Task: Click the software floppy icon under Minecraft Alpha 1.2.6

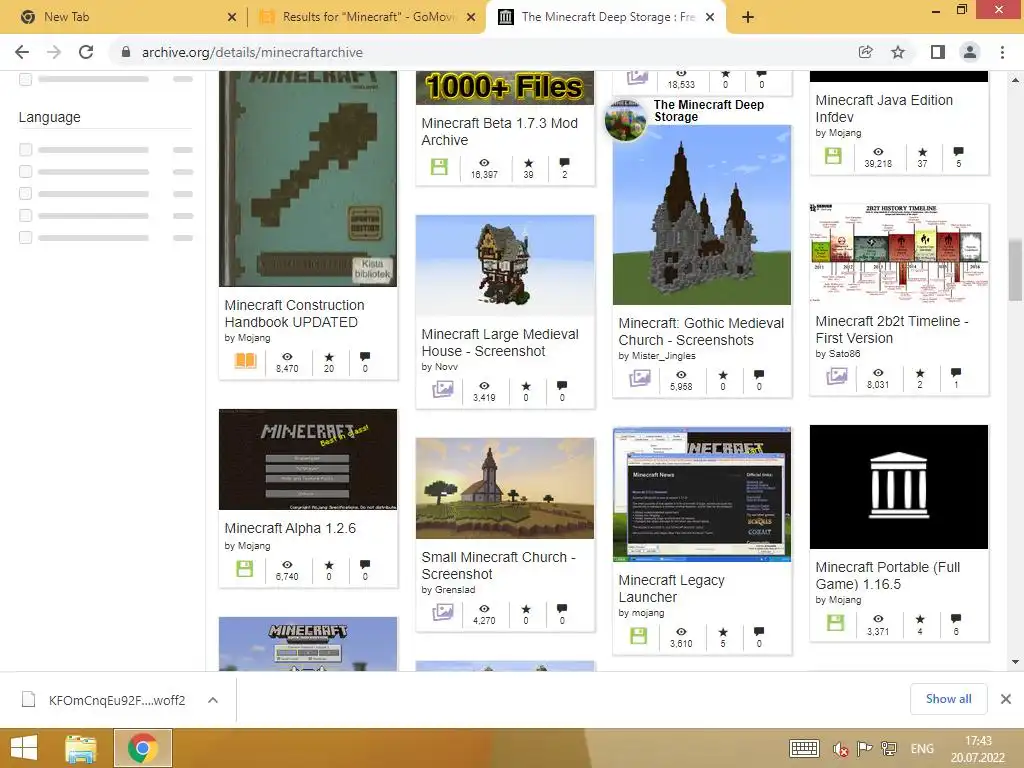Action: tap(244, 569)
